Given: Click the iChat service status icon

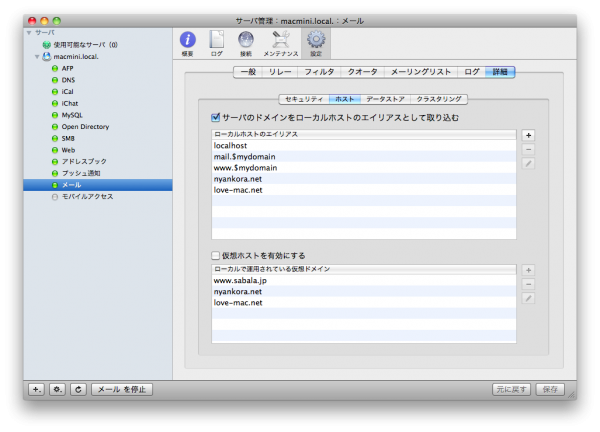Looking at the screenshot, I should tap(55, 103).
